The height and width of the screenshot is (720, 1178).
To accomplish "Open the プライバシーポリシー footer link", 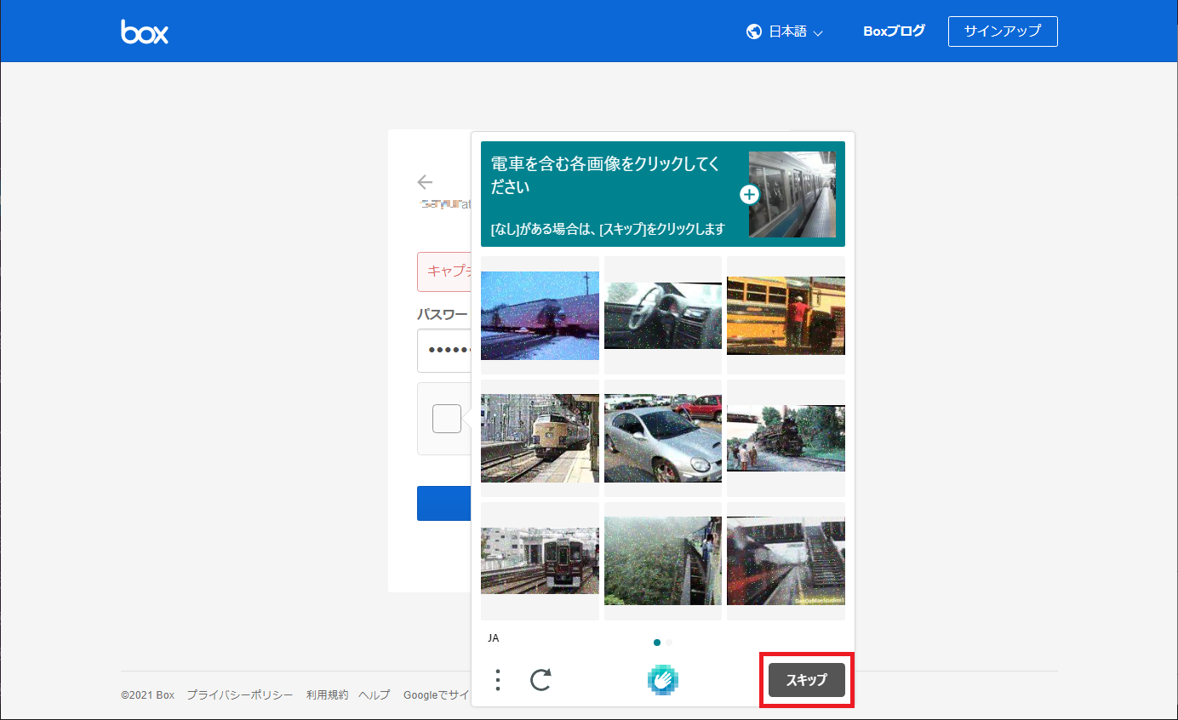I will 240,695.
